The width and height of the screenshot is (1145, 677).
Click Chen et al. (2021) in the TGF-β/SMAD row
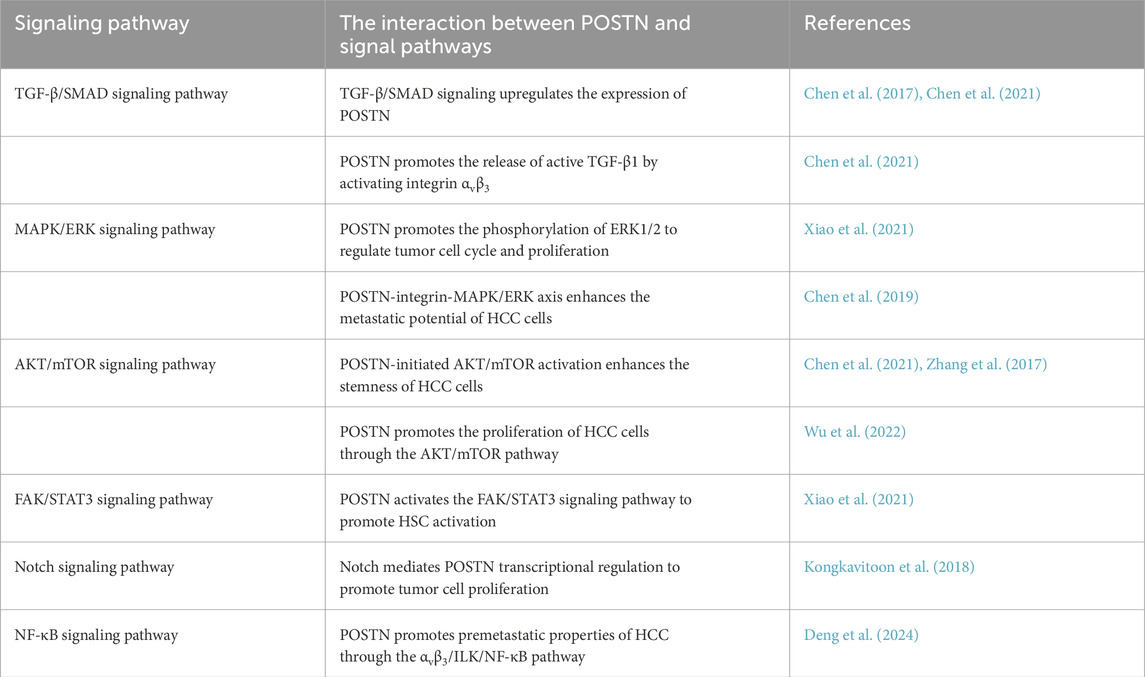point(984,94)
